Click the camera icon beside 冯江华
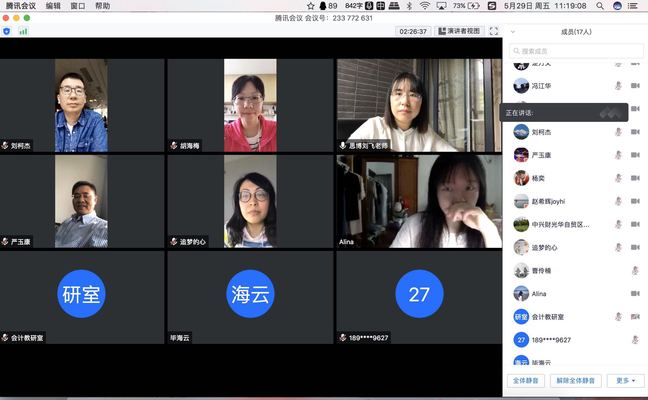The image size is (648, 400). click(635, 86)
